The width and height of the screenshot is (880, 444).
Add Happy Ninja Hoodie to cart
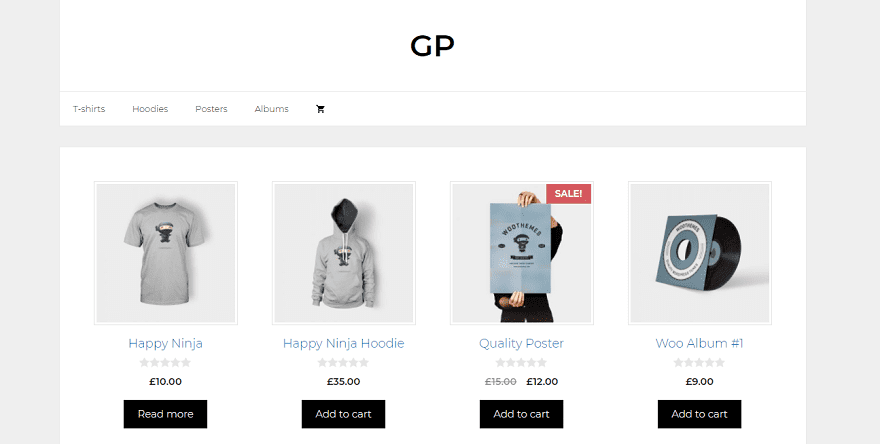(343, 414)
